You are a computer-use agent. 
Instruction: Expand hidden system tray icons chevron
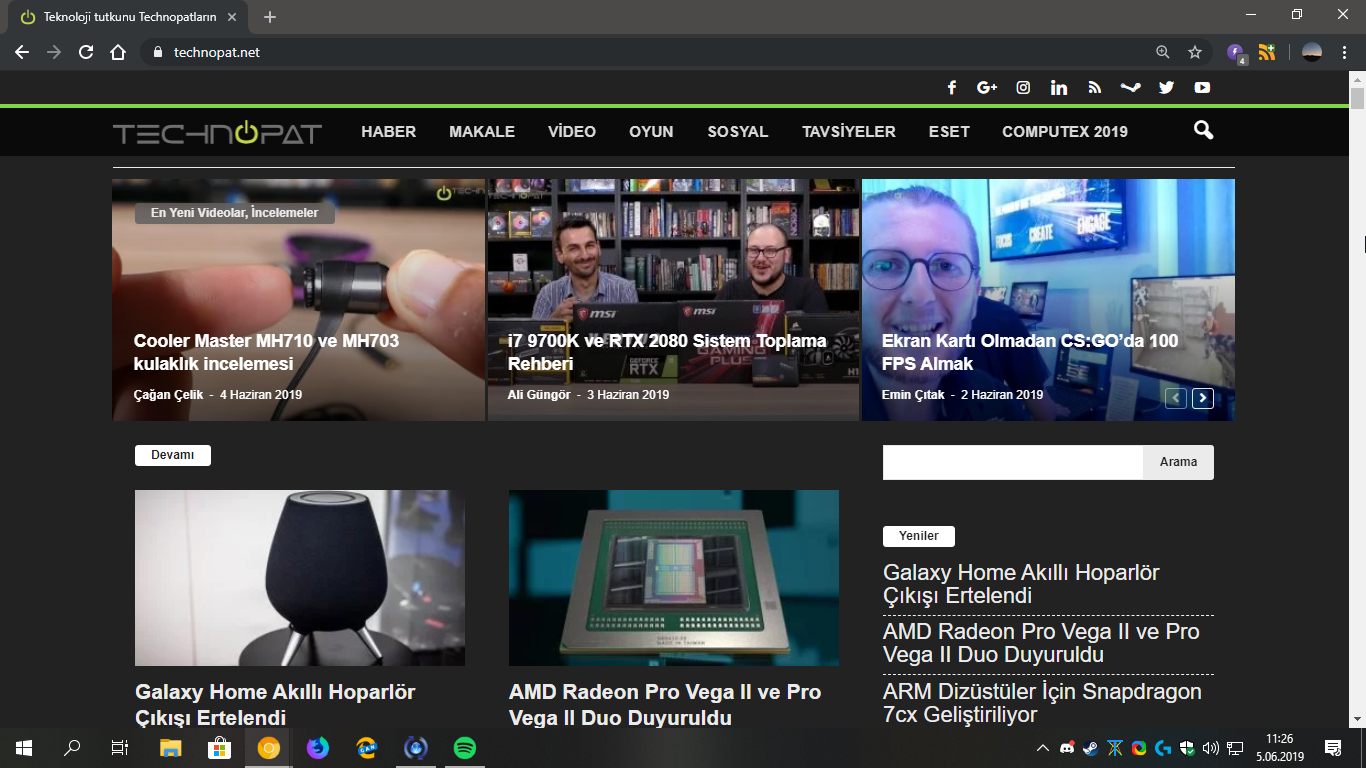pos(1043,748)
